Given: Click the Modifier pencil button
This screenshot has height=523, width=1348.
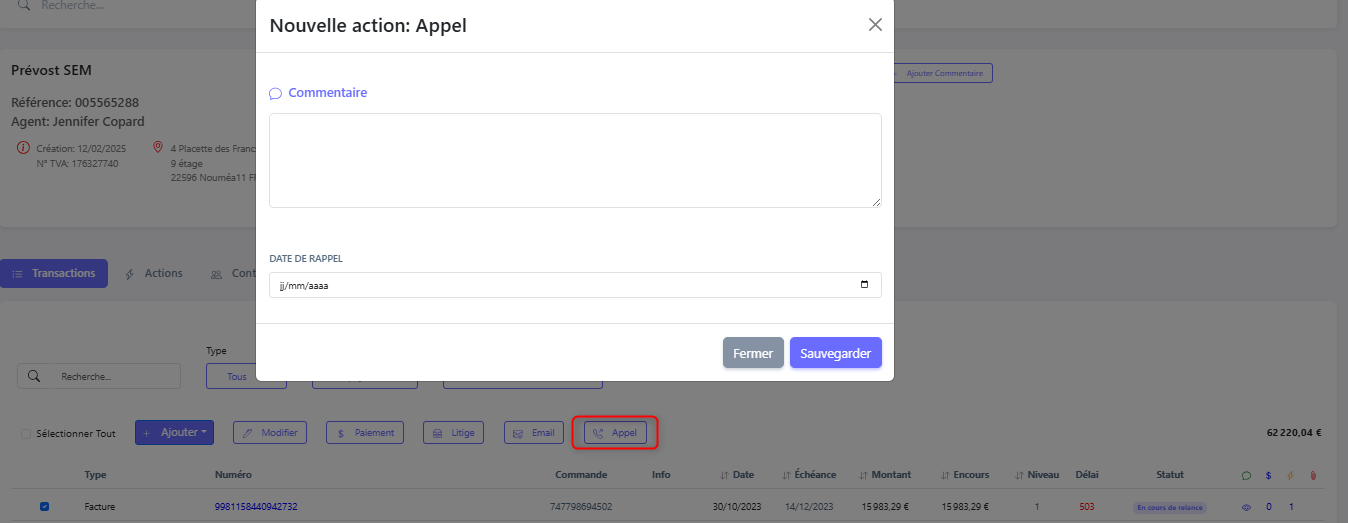Looking at the screenshot, I should pyautogui.click(x=270, y=433).
